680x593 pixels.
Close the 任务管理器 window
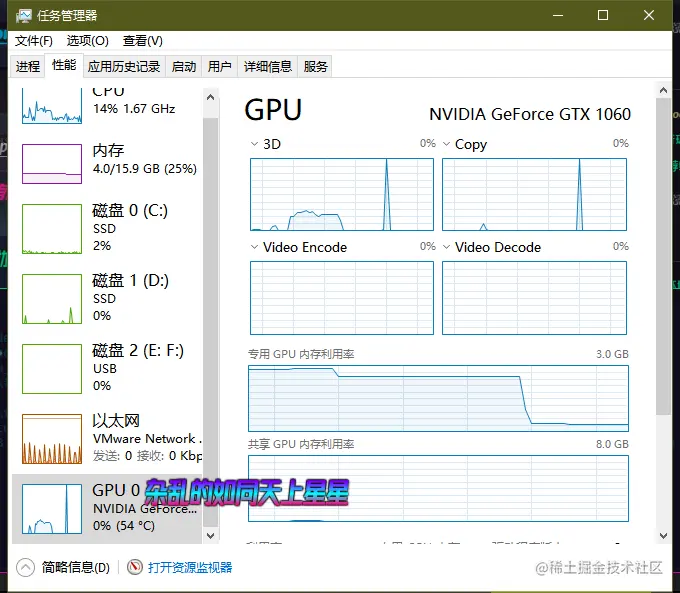[x=649, y=15]
